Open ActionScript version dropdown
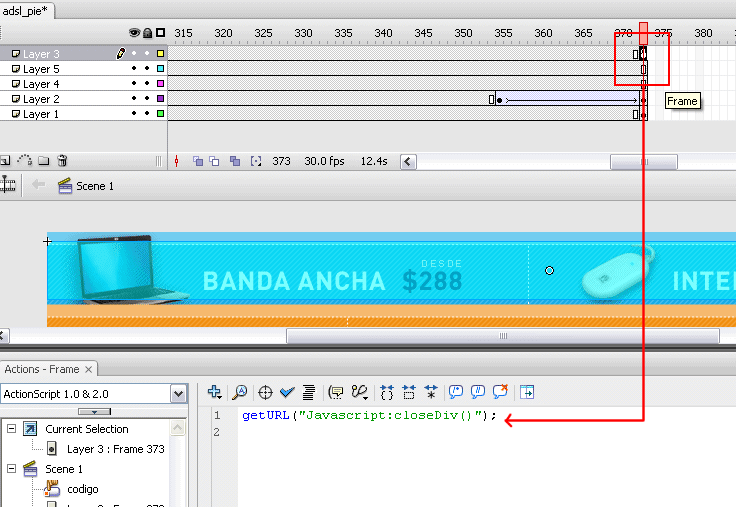The width and height of the screenshot is (736, 507). pos(178,394)
